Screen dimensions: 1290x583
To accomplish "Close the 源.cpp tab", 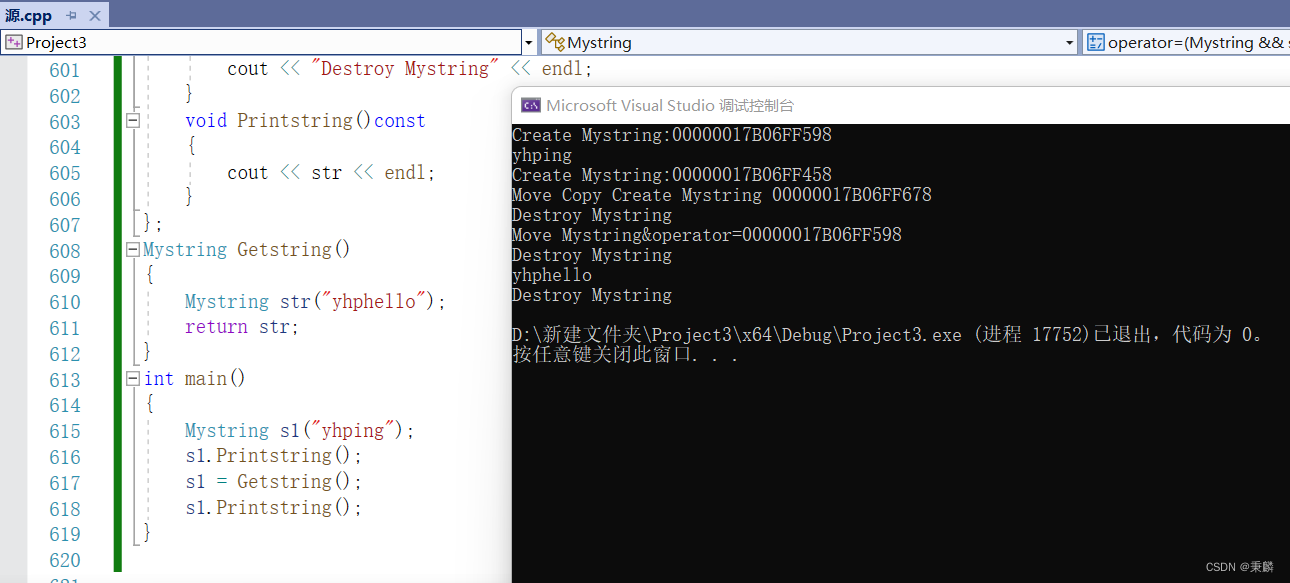I will click(95, 16).
